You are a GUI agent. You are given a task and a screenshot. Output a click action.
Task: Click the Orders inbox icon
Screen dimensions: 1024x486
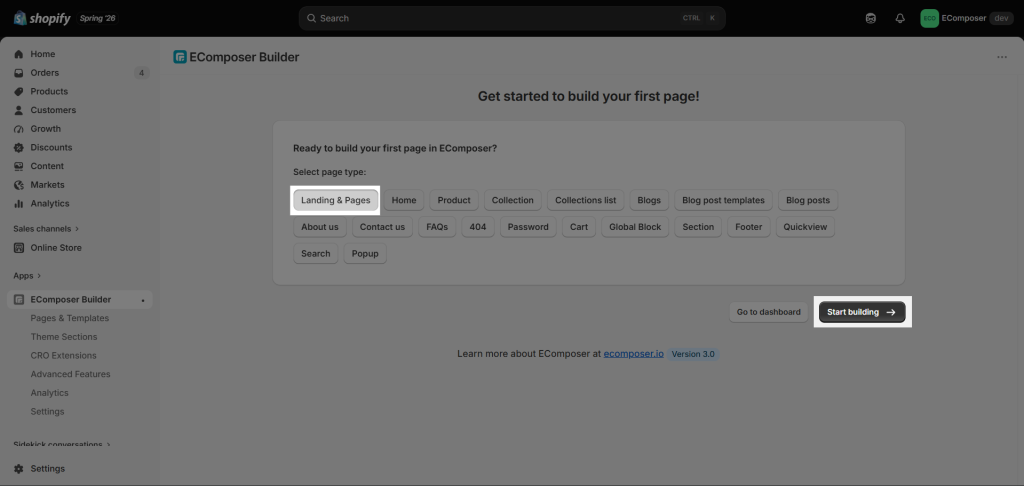tap(18, 73)
